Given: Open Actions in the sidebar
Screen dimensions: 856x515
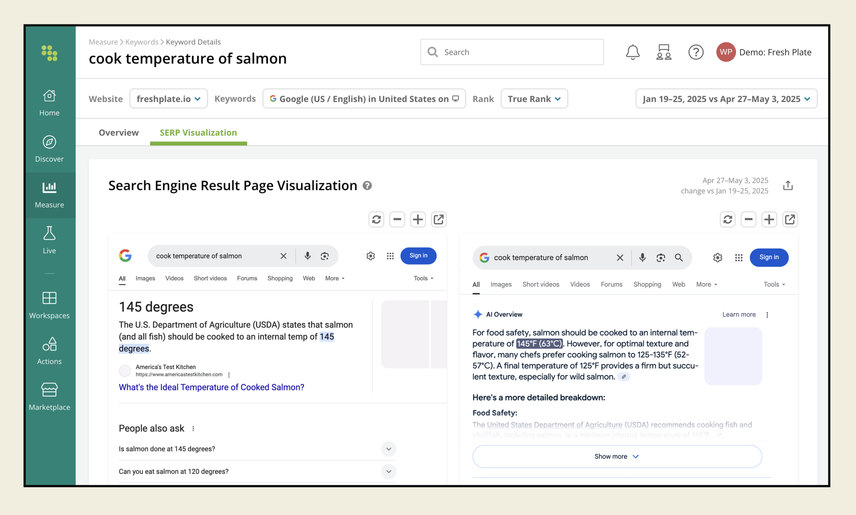Looking at the screenshot, I should (49, 351).
